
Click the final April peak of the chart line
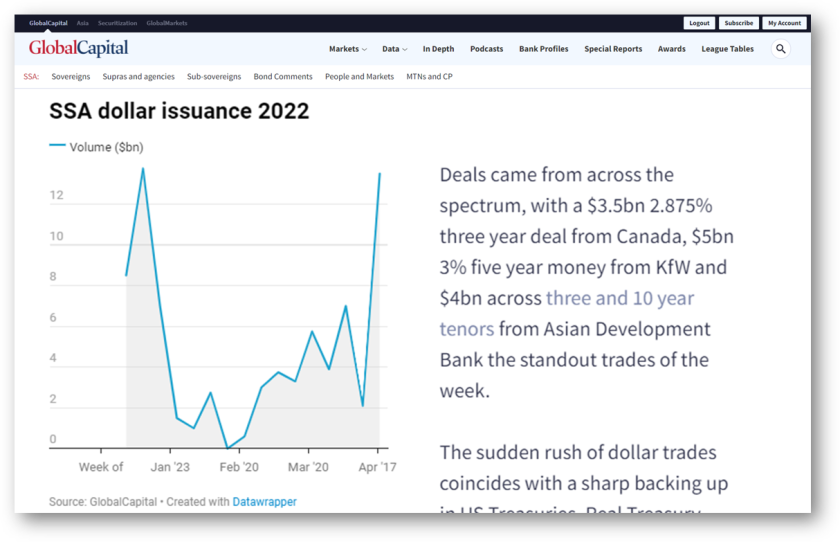click(x=380, y=174)
